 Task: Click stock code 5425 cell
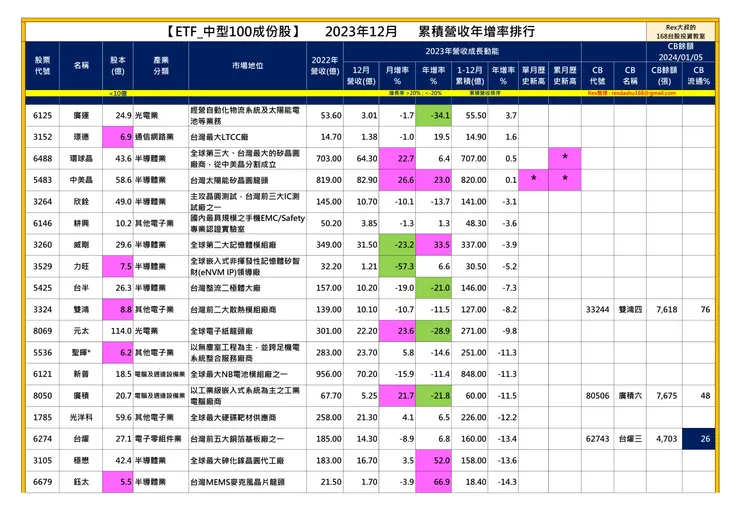click(x=42, y=288)
